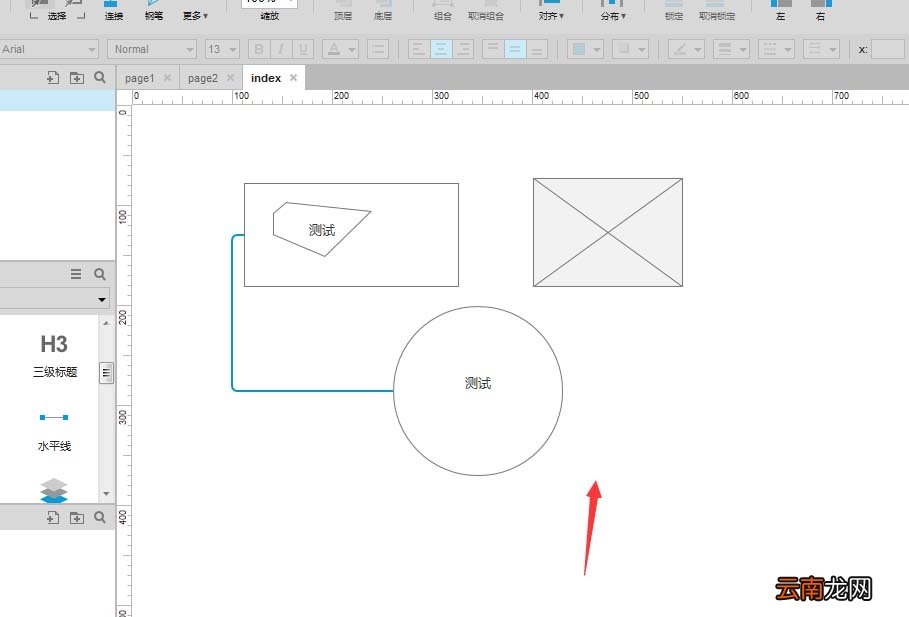Add a folder in masters panel

click(77, 517)
